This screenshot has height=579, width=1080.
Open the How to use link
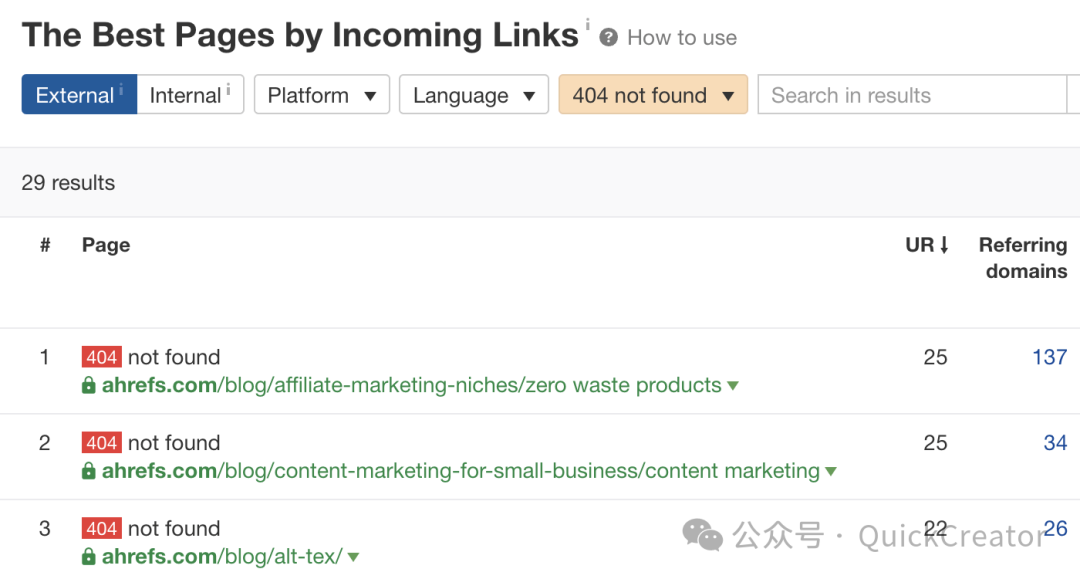coord(682,38)
